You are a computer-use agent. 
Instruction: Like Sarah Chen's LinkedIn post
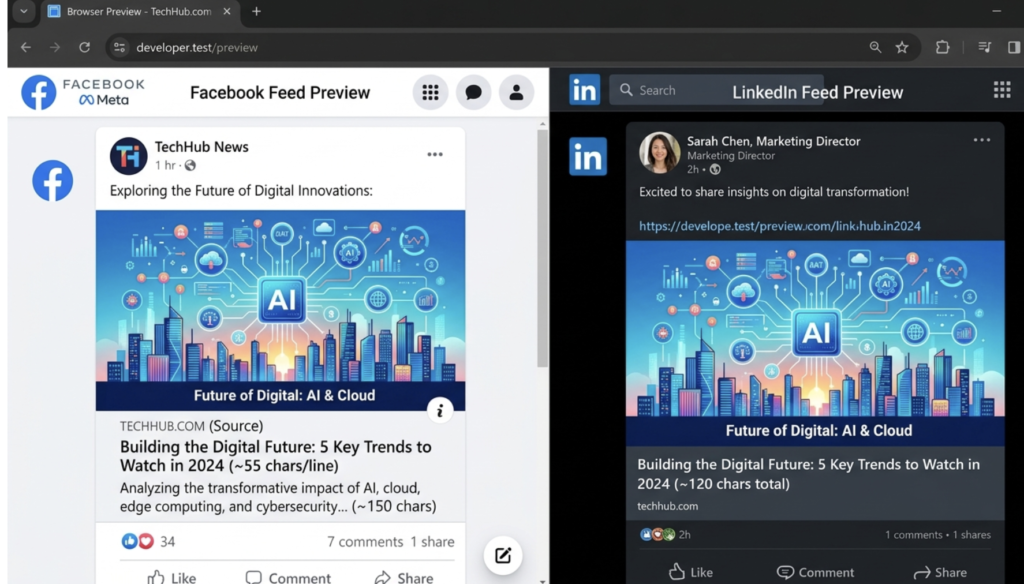(x=691, y=572)
